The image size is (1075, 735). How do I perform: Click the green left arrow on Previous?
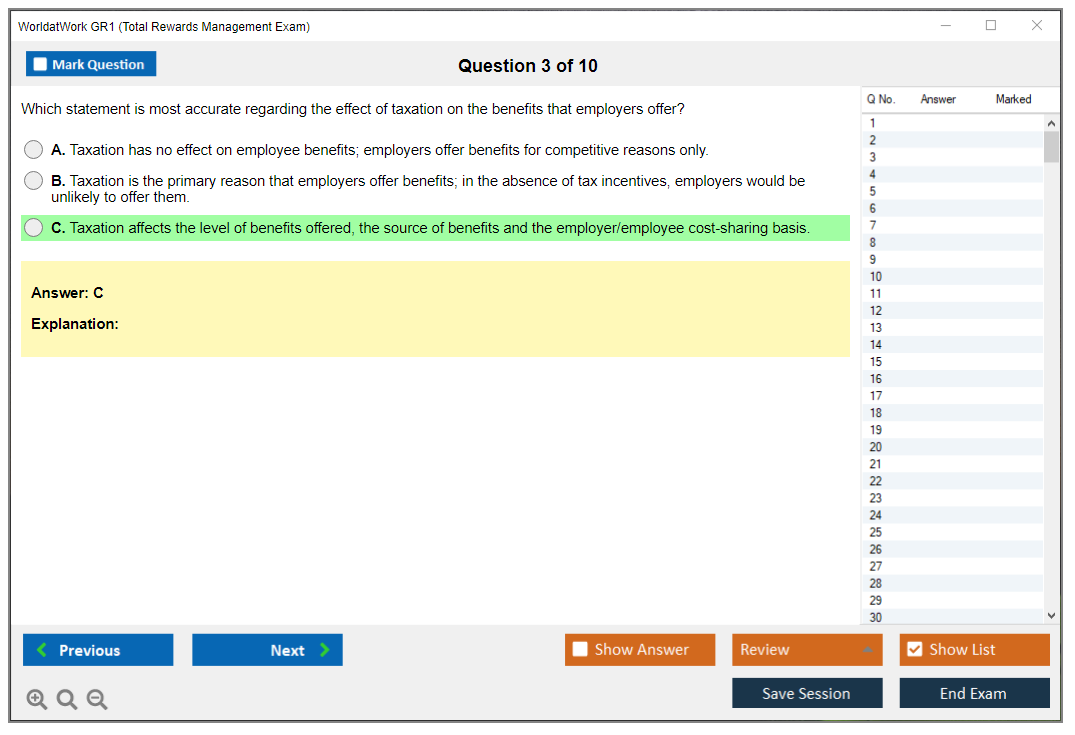tap(41, 650)
